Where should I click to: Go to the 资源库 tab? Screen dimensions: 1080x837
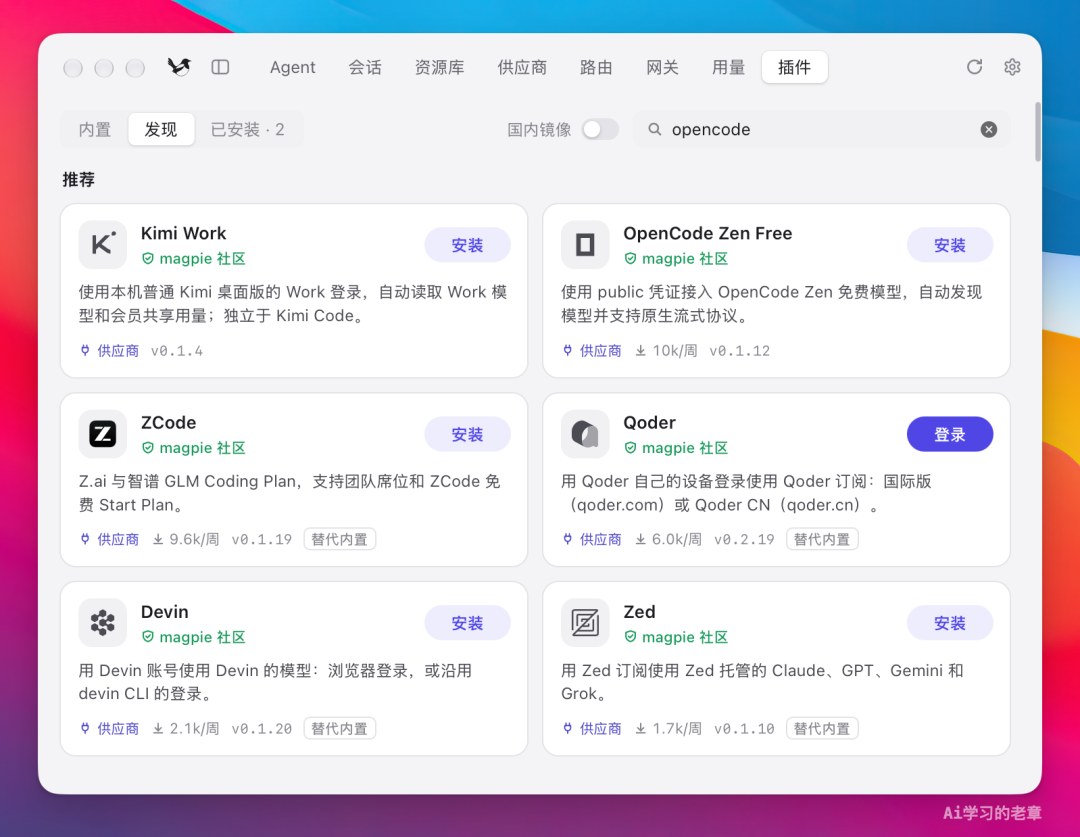coord(439,68)
